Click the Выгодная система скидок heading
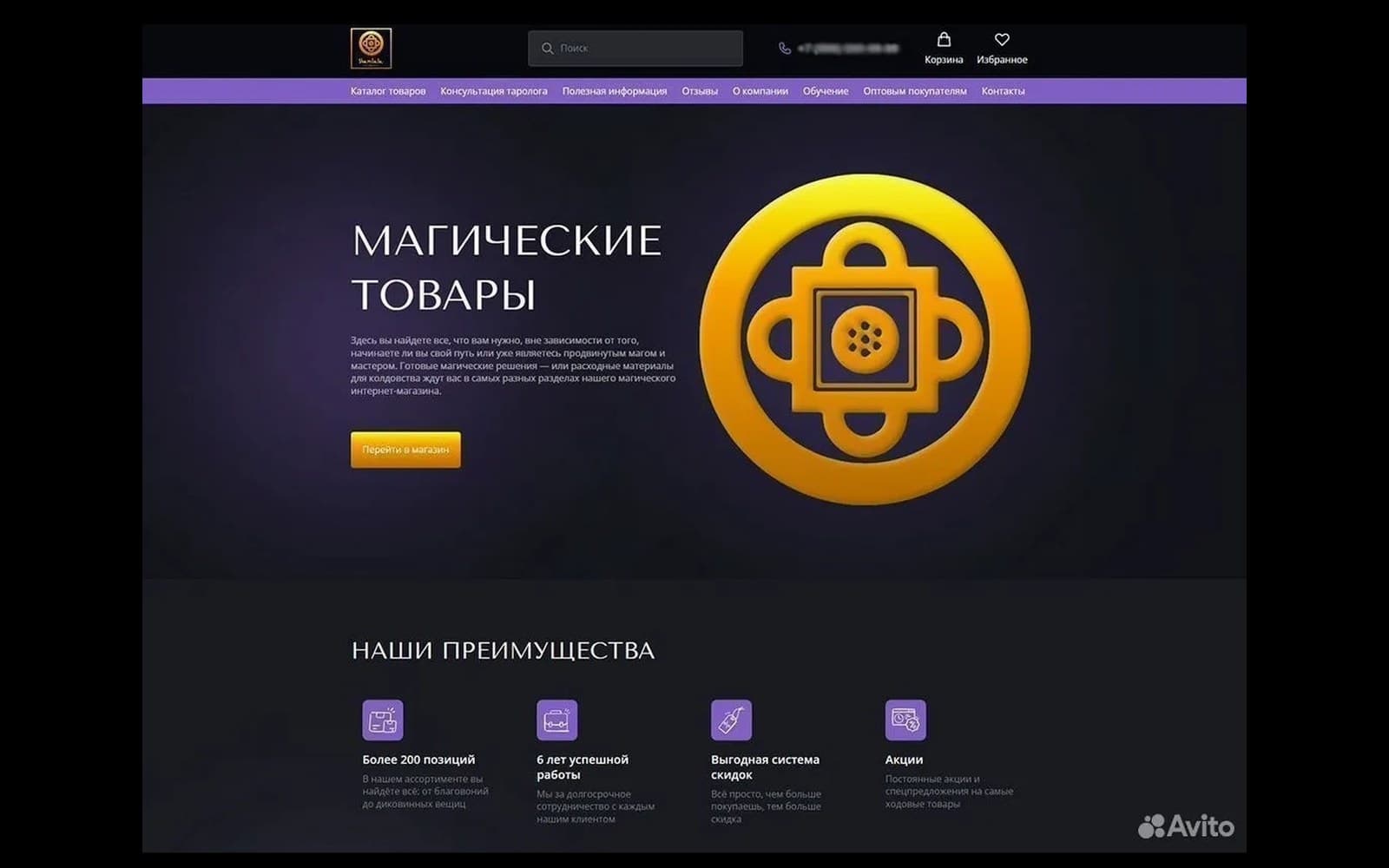 point(765,767)
